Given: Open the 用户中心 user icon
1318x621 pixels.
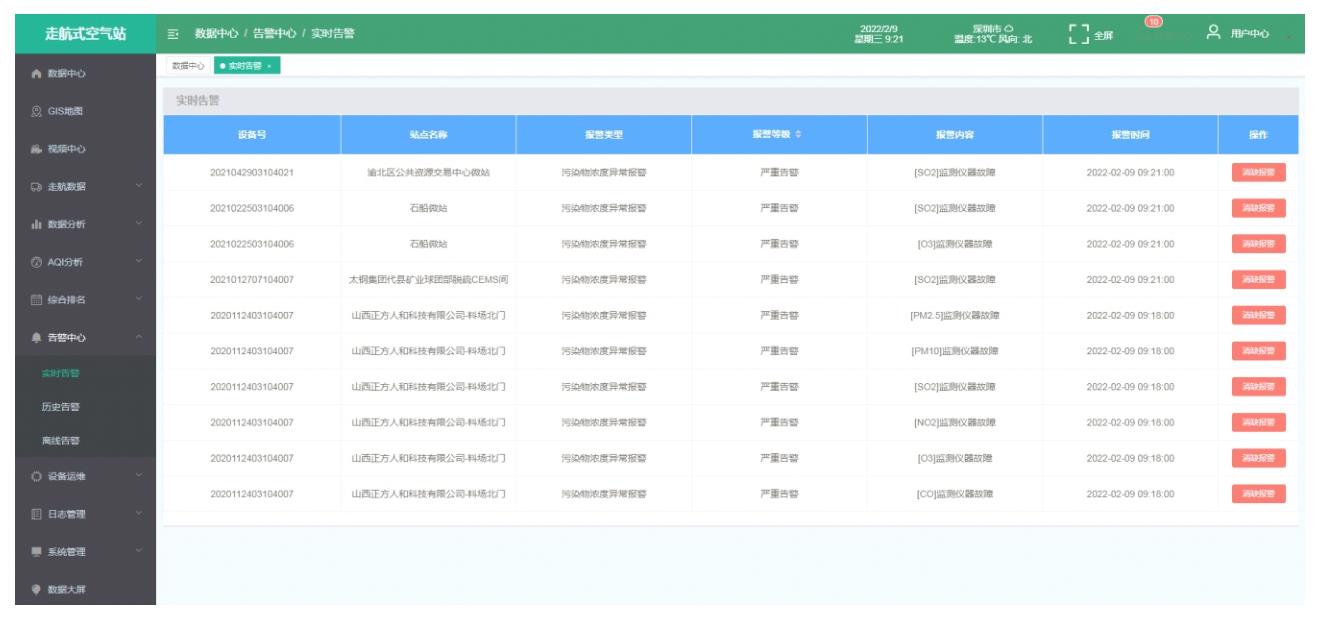Looking at the screenshot, I should (x=1213, y=34).
